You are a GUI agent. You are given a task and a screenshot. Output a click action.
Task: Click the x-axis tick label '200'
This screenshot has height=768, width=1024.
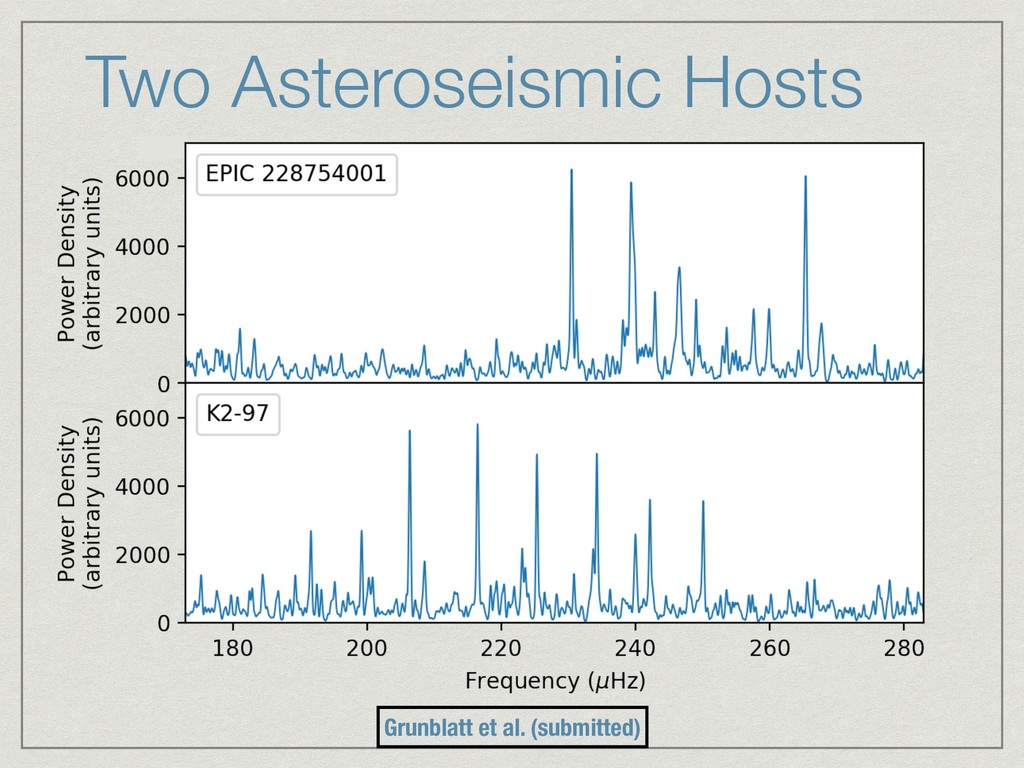point(366,648)
